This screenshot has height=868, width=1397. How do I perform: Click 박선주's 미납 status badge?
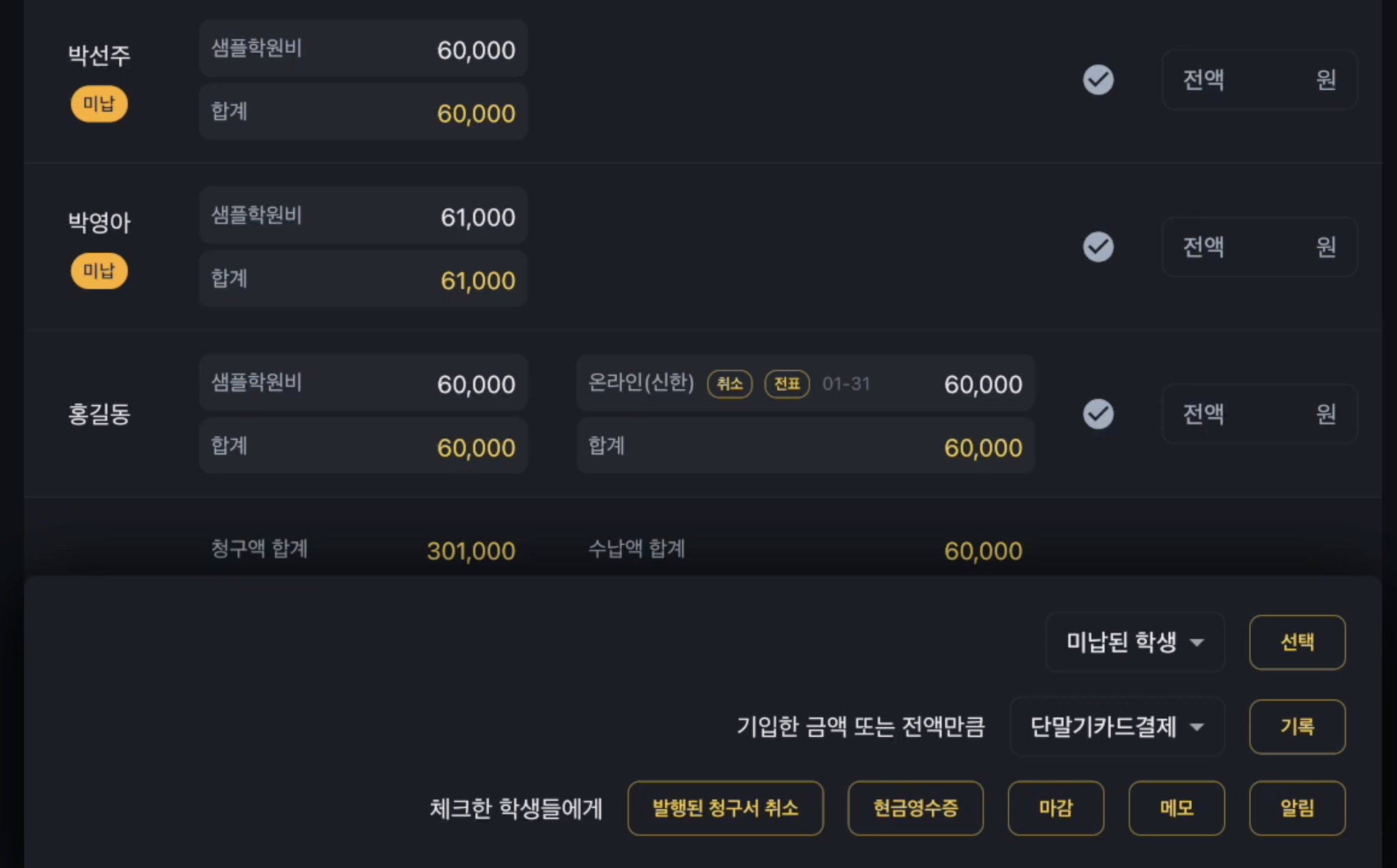99,104
